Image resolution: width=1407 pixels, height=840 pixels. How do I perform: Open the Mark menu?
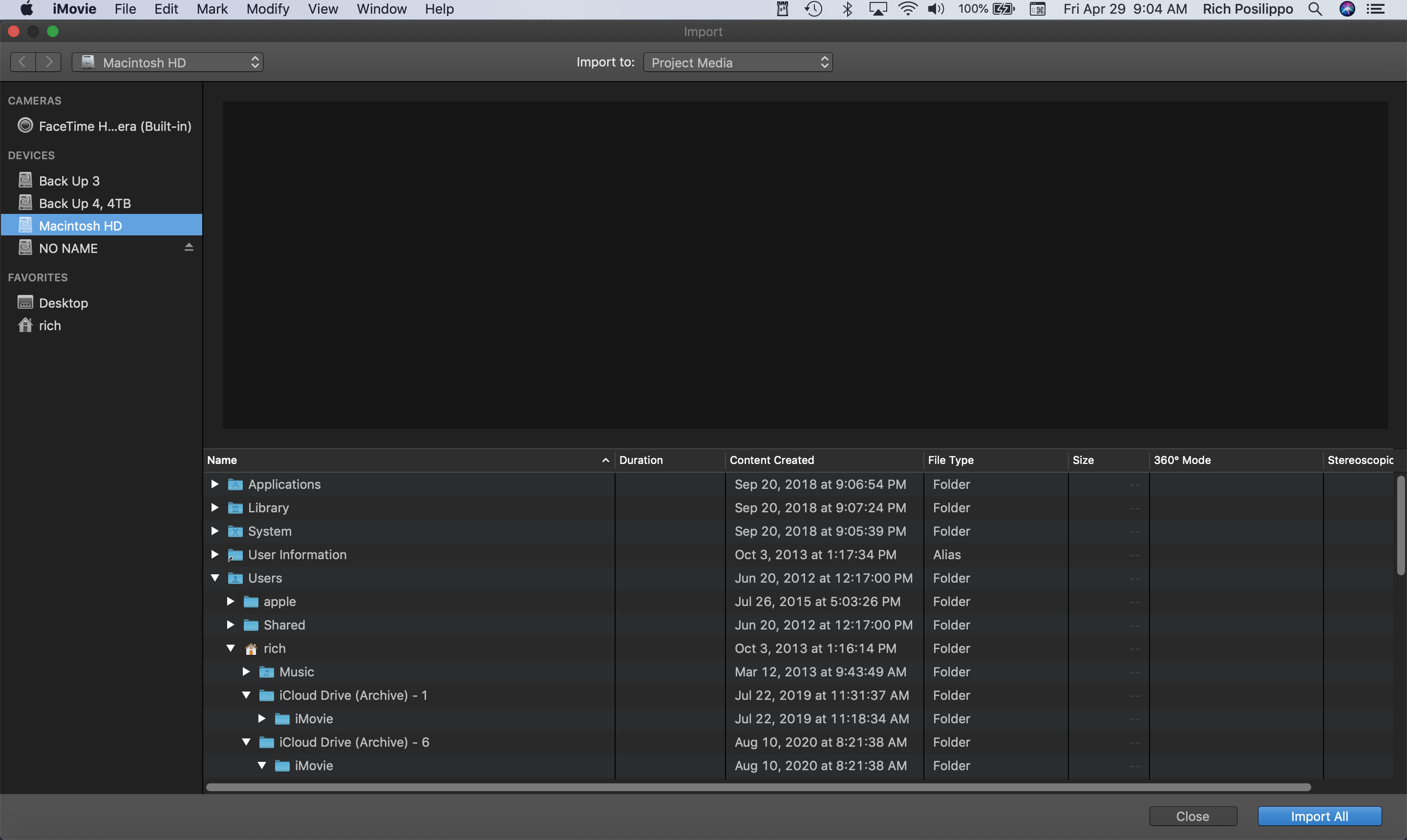pos(212,9)
